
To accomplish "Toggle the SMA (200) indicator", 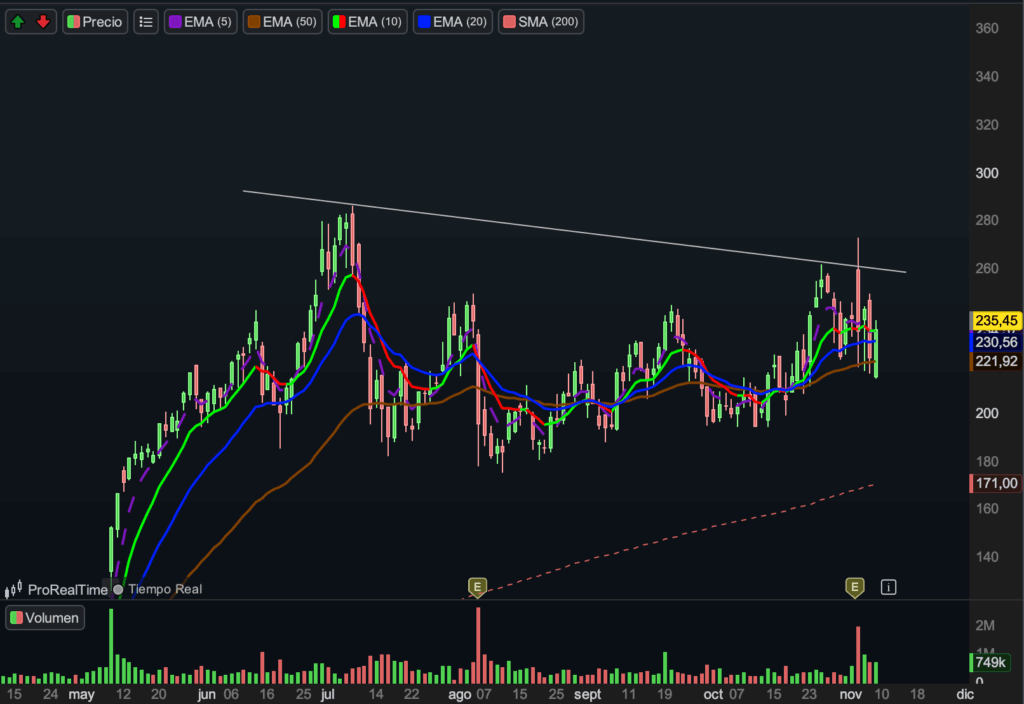I will (541, 22).
